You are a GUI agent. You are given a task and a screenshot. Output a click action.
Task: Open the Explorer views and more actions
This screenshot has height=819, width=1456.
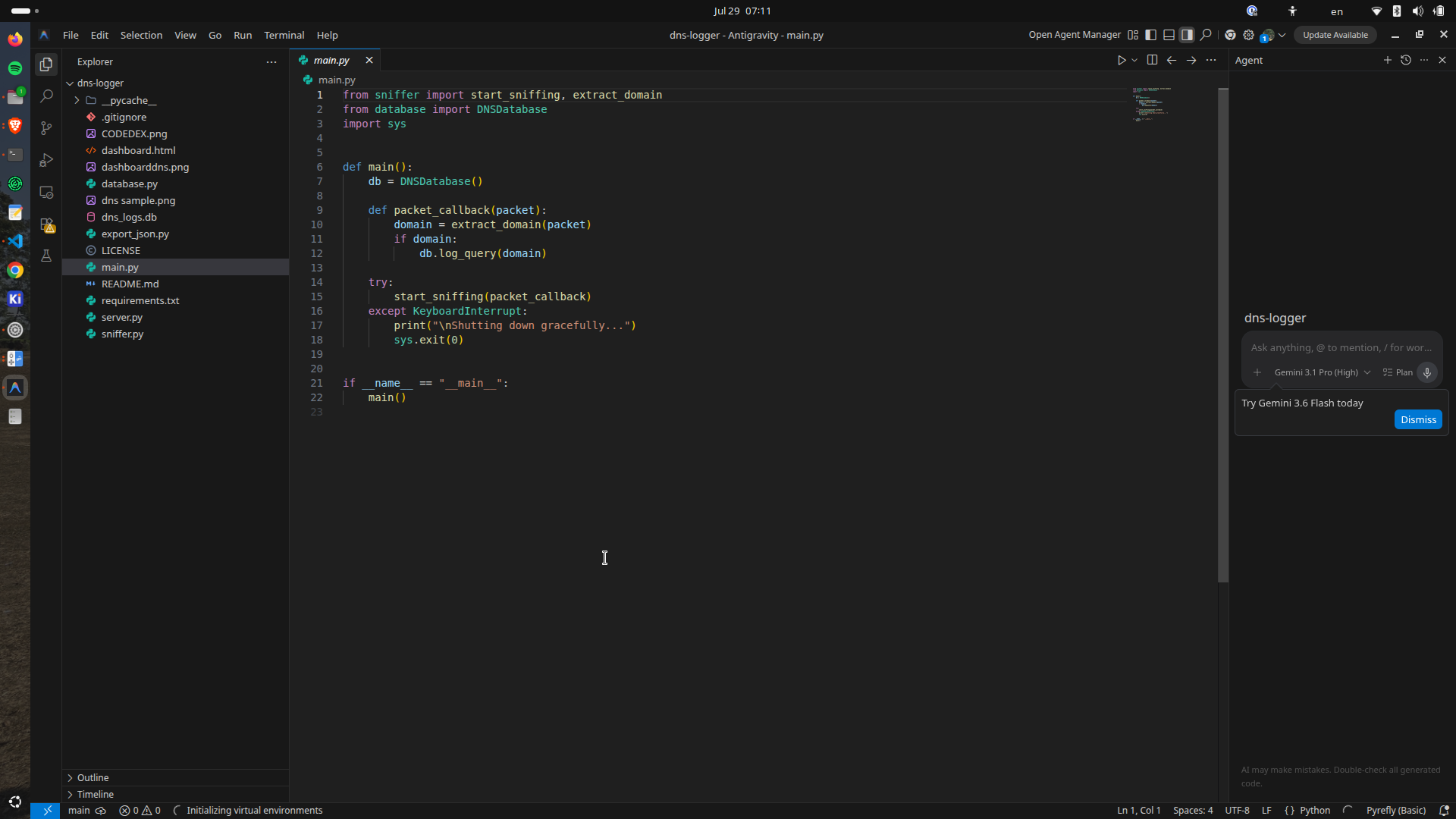[x=271, y=62]
